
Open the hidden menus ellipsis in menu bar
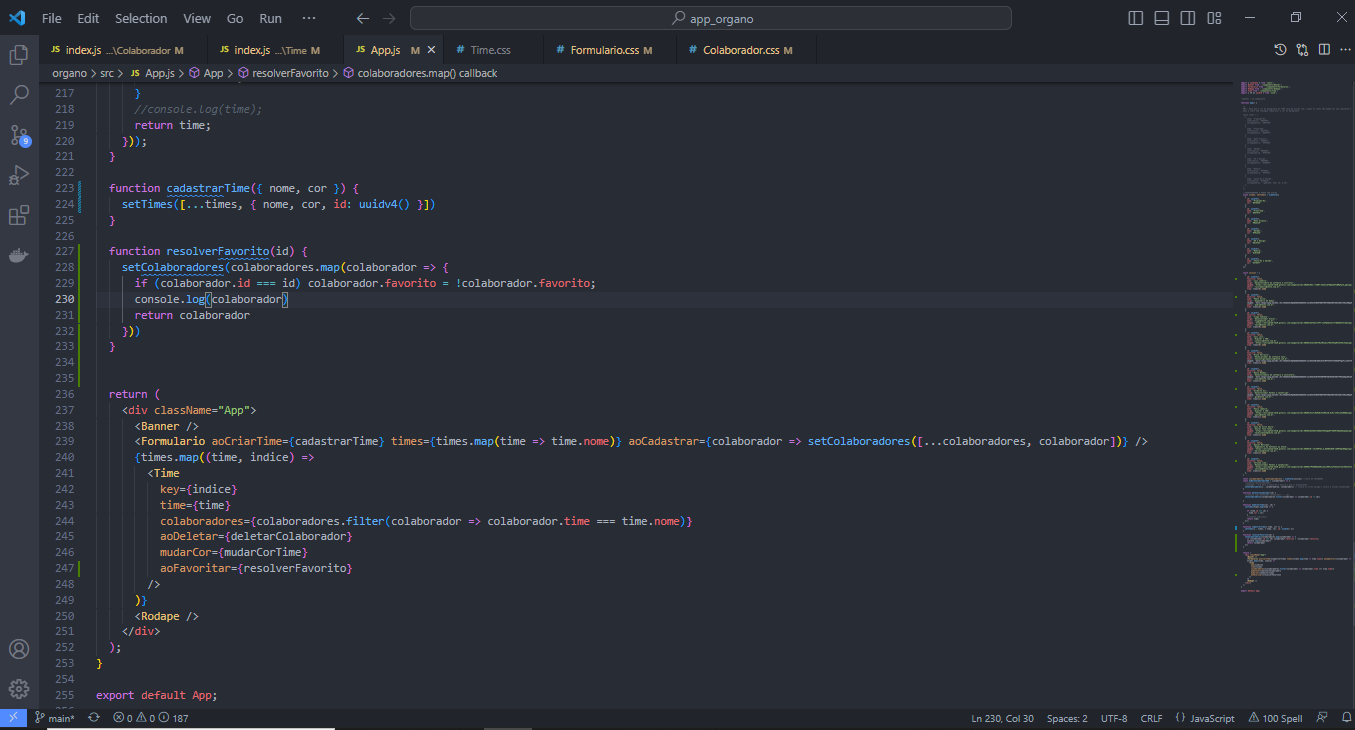[308, 18]
